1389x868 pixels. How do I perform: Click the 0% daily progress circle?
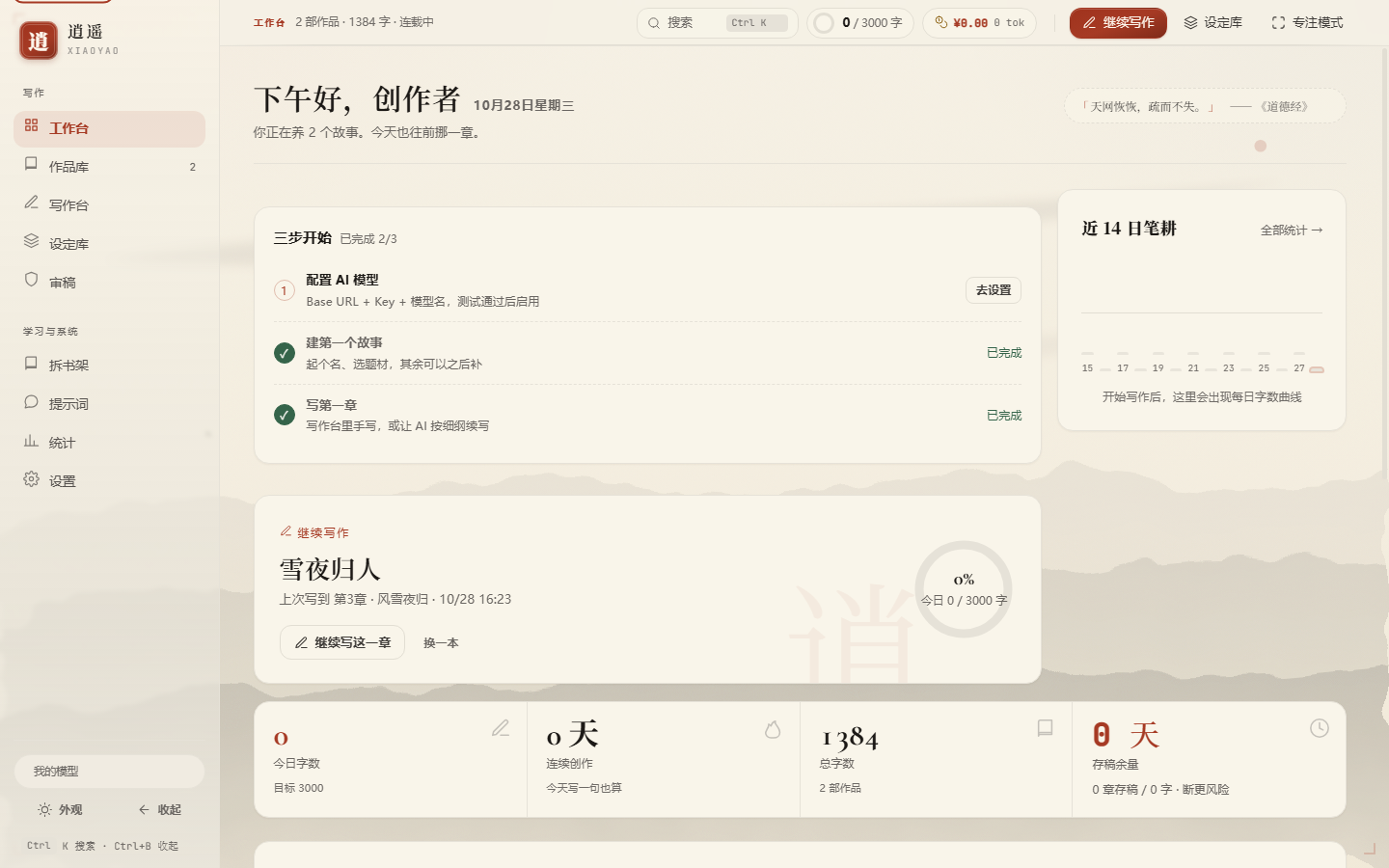[x=964, y=589]
